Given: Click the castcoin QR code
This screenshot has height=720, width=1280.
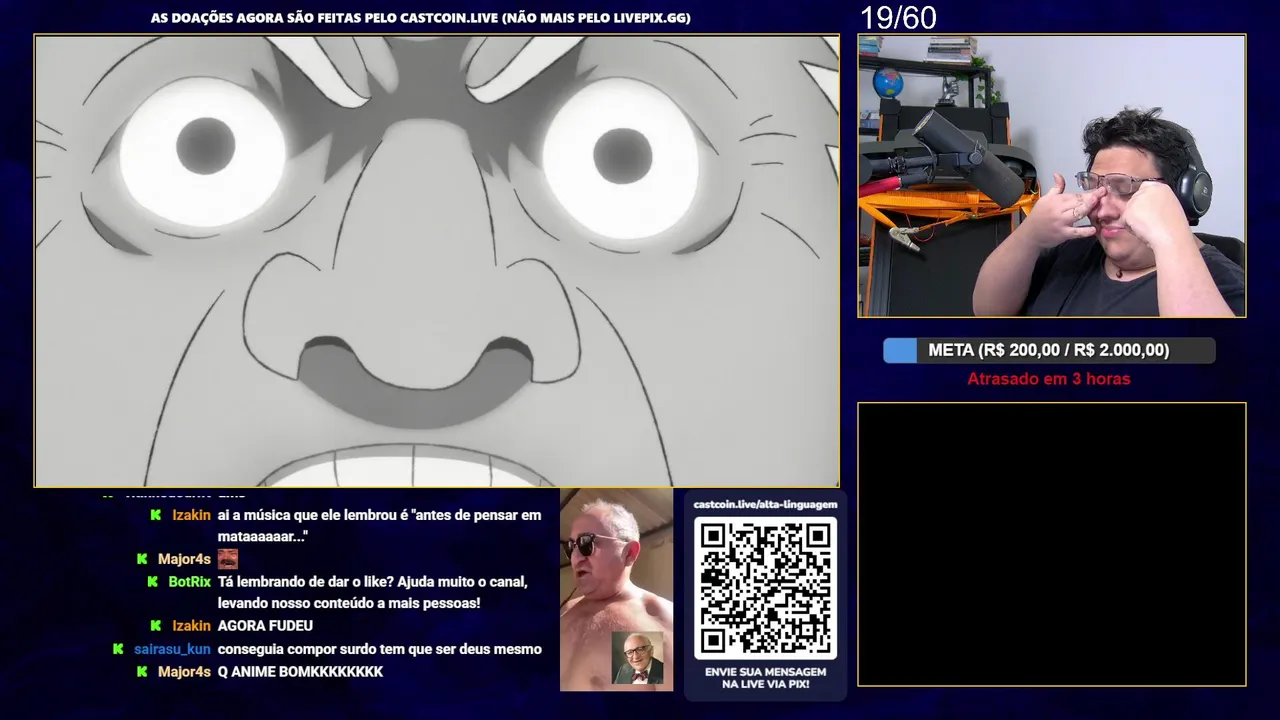Looking at the screenshot, I should [x=766, y=589].
